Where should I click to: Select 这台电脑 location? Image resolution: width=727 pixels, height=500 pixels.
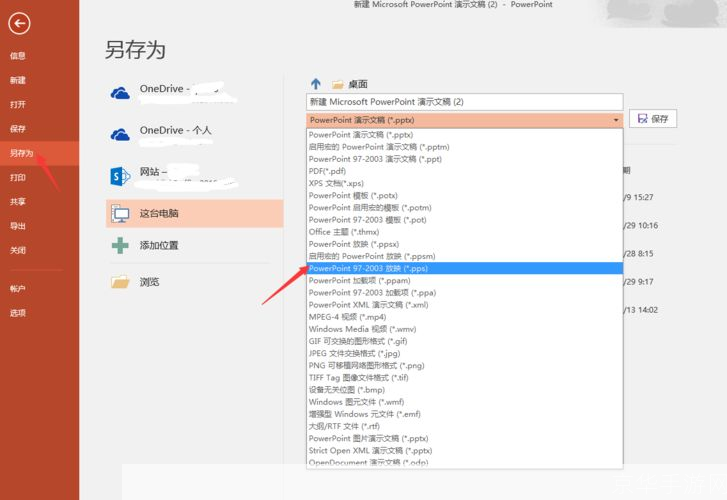[195, 213]
